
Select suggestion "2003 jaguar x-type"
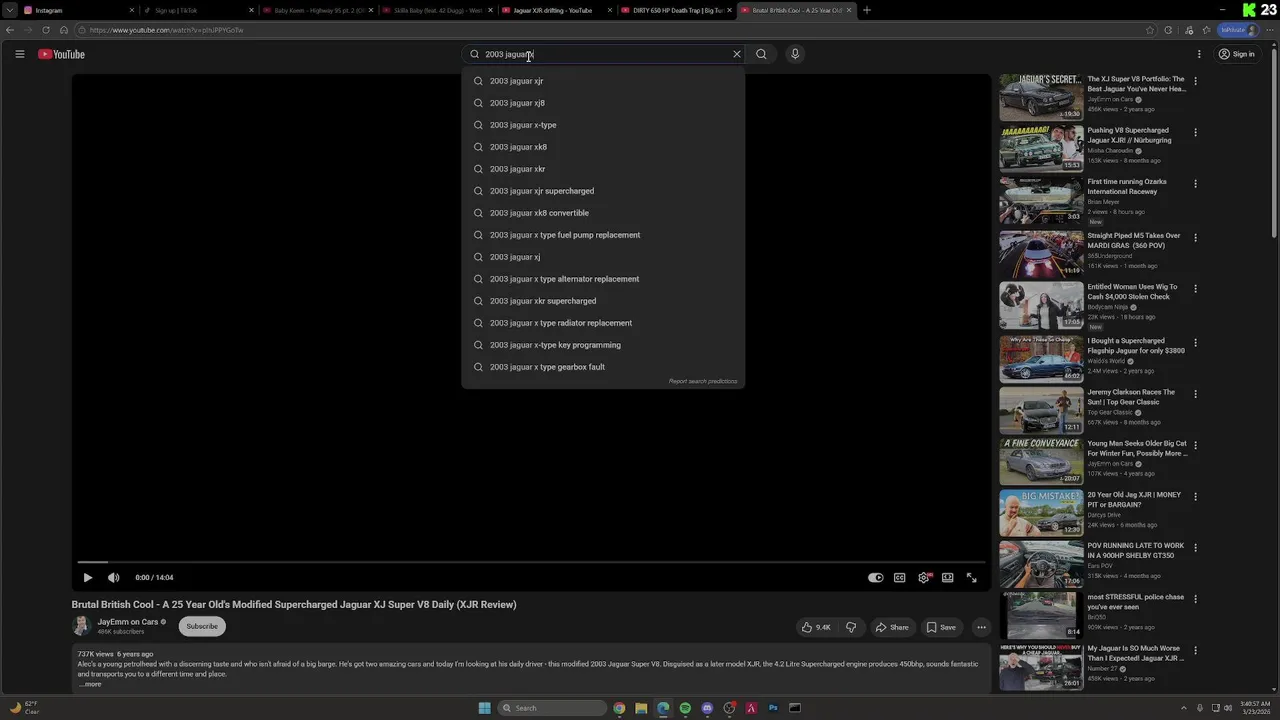pos(603,125)
